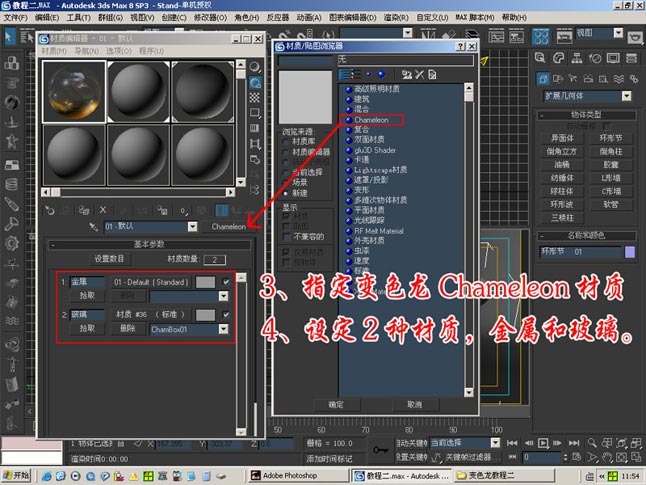This screenshot has width=646, height=485.
Task: Select the Geometry category icon
Action: point(543,79)
